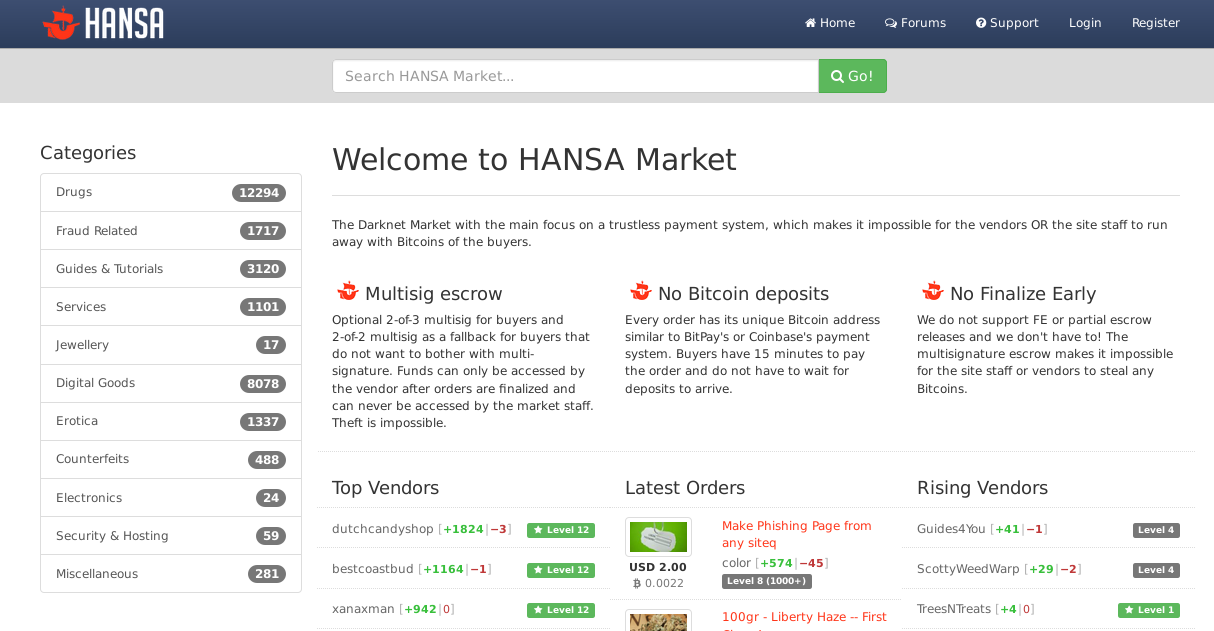Click the Support question mark icon
This screenshot has height=631, width=1214.
(981, 23)
